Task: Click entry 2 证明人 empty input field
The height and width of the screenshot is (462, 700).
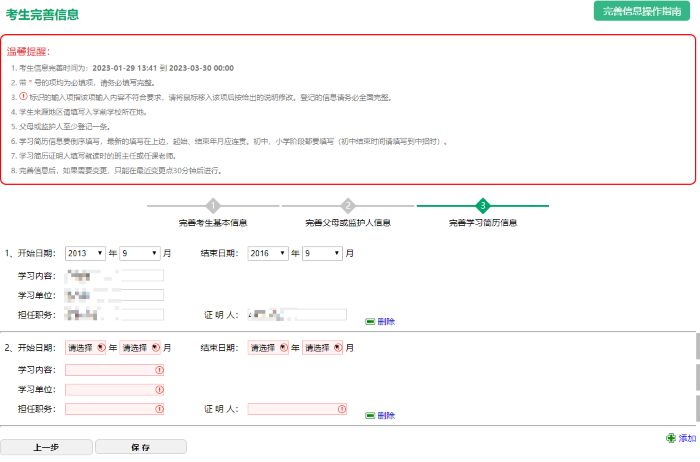Action: click(x=297, y=409)
